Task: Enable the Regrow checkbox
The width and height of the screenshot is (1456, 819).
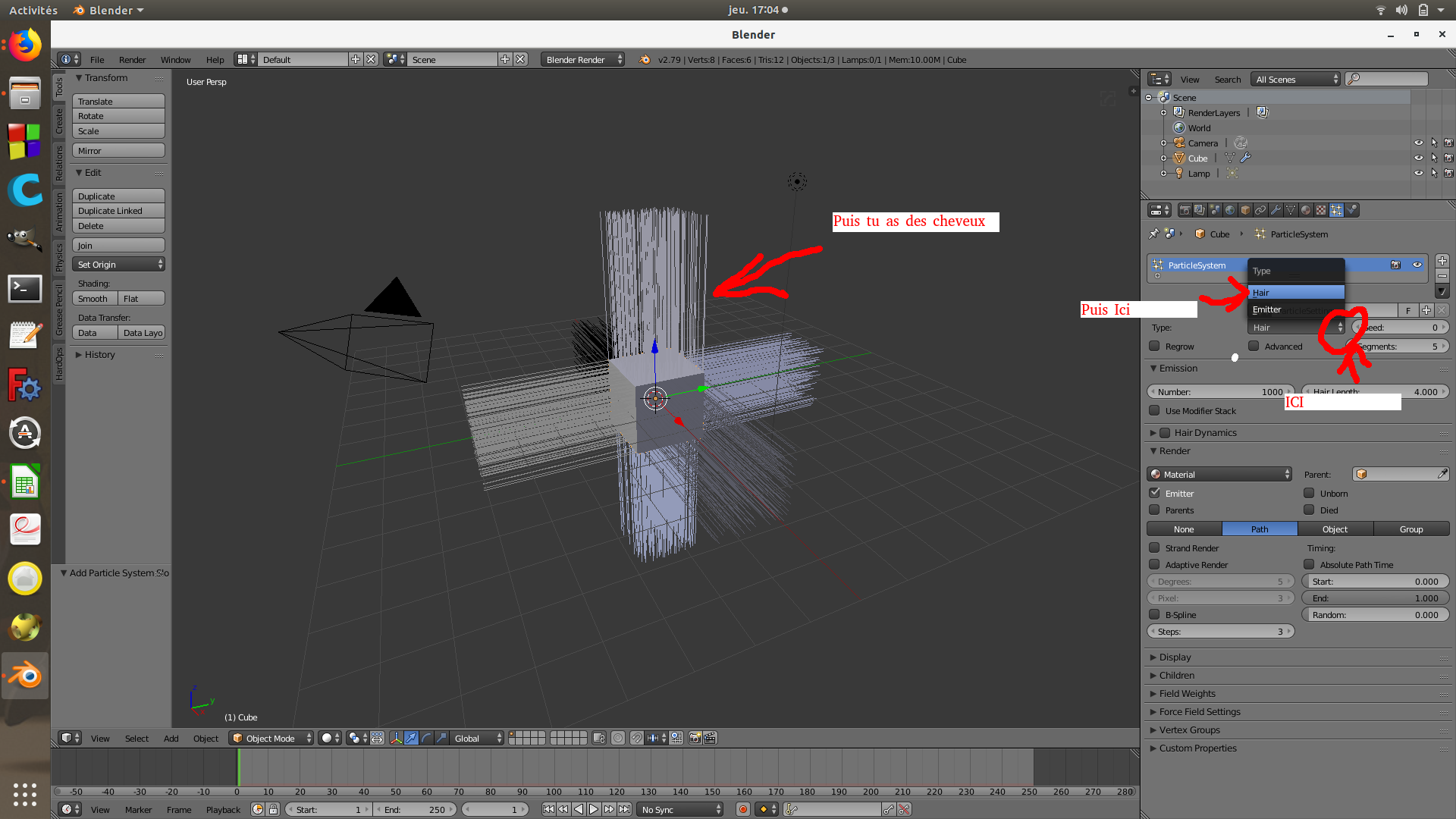Action: 1155,347
